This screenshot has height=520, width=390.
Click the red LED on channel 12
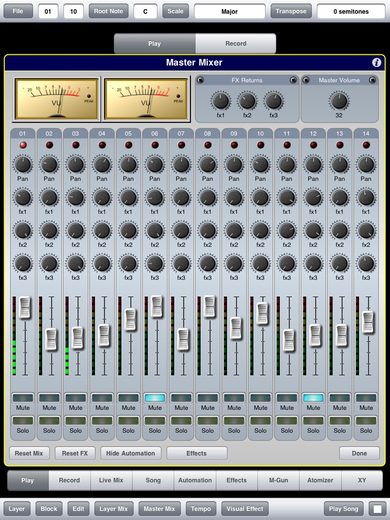click(313, 145)
